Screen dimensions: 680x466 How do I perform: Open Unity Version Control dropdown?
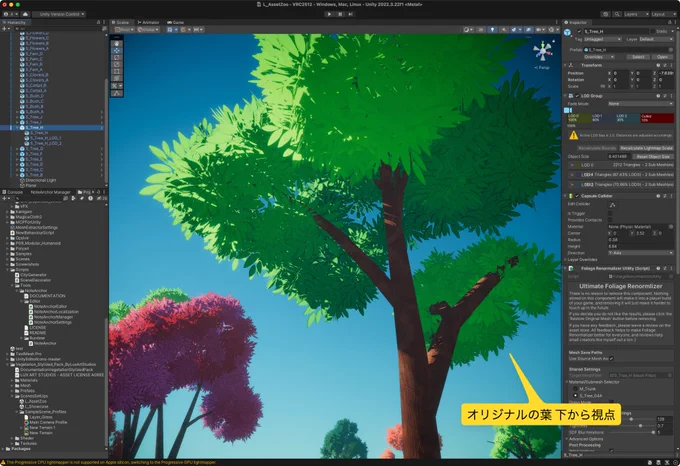59,14
